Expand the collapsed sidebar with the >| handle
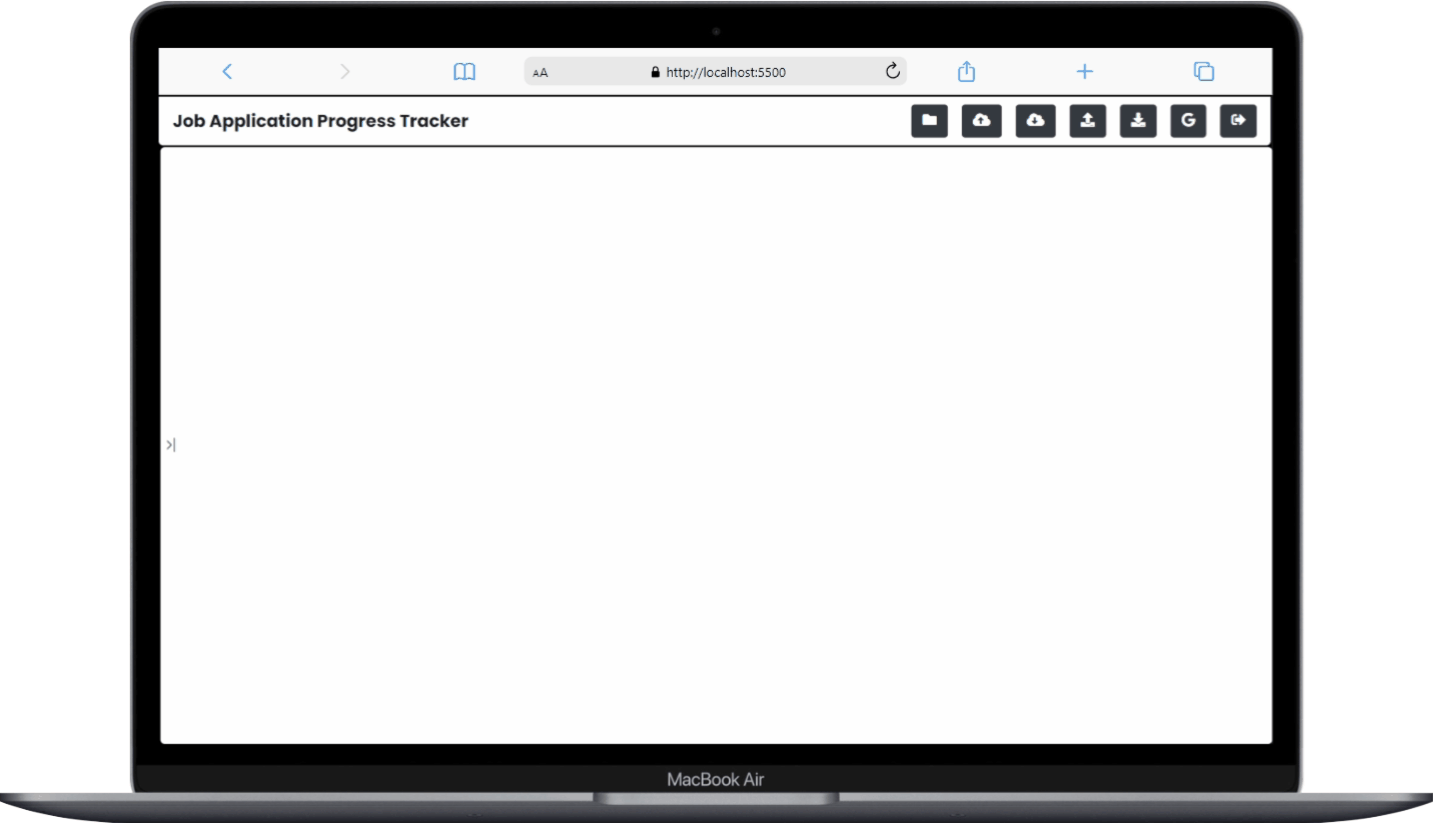 point(171,445)
